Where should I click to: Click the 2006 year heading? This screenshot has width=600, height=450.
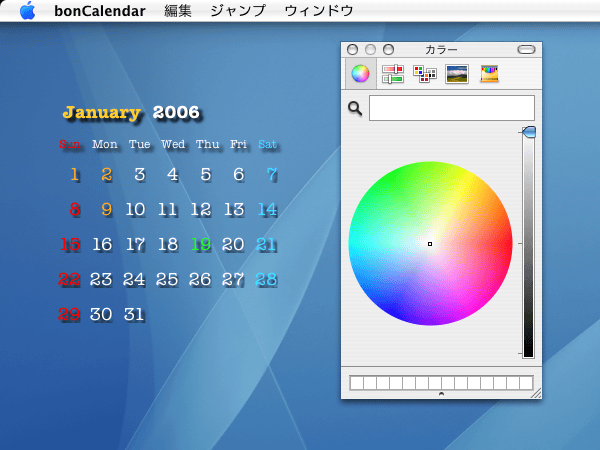tap(176, 112)
